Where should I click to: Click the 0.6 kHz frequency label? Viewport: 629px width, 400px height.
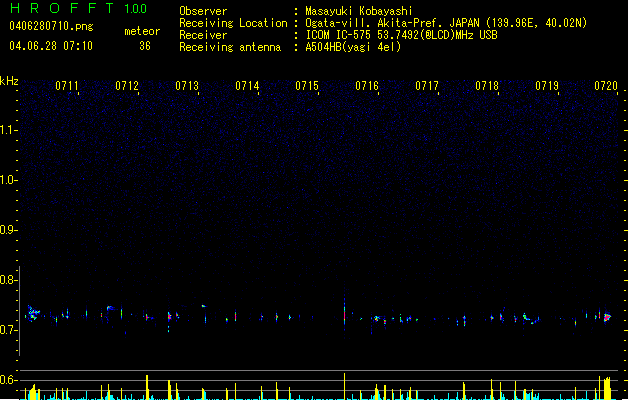click(x=8, y=380)
